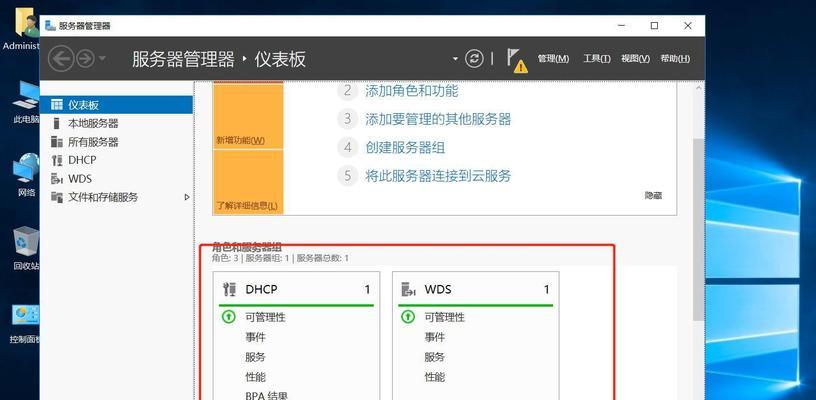Open the 工具(T) menu
Image resolution: width=816 pixels, height=400 pixels.
coord(596,59)
